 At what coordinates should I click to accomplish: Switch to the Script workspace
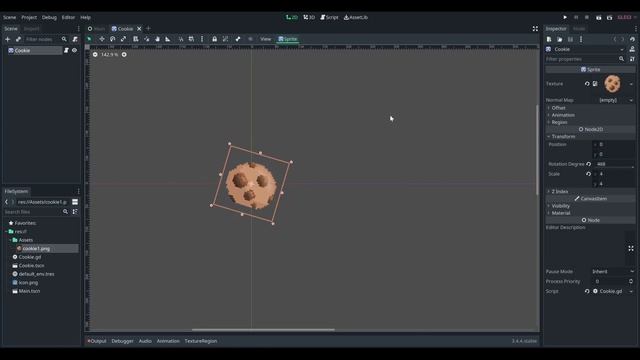[329, 17]
